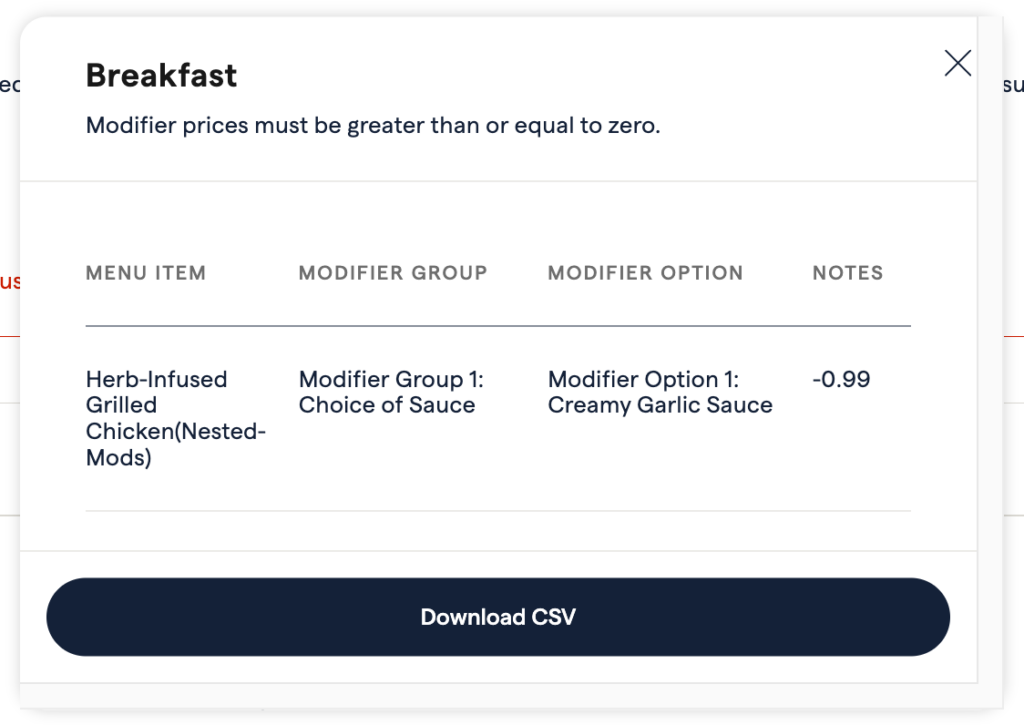The image size is (1024, 725).
Task: Click cut-off "su" text behind dialog's right edge
Action: [x=1013, y=85]
